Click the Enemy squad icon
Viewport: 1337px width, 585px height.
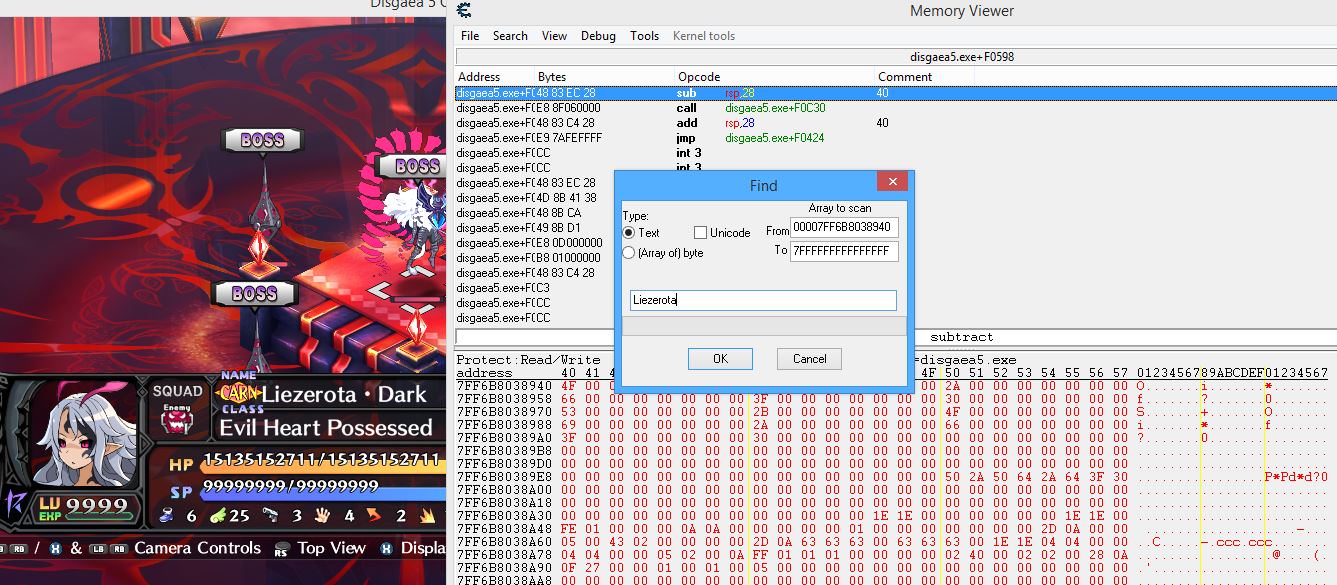click(x=177, y=419)
